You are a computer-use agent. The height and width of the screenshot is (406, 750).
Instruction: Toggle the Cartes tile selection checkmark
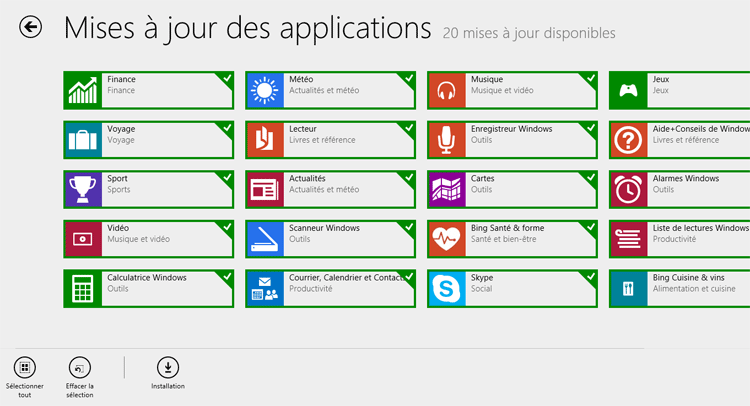[591, 177]
